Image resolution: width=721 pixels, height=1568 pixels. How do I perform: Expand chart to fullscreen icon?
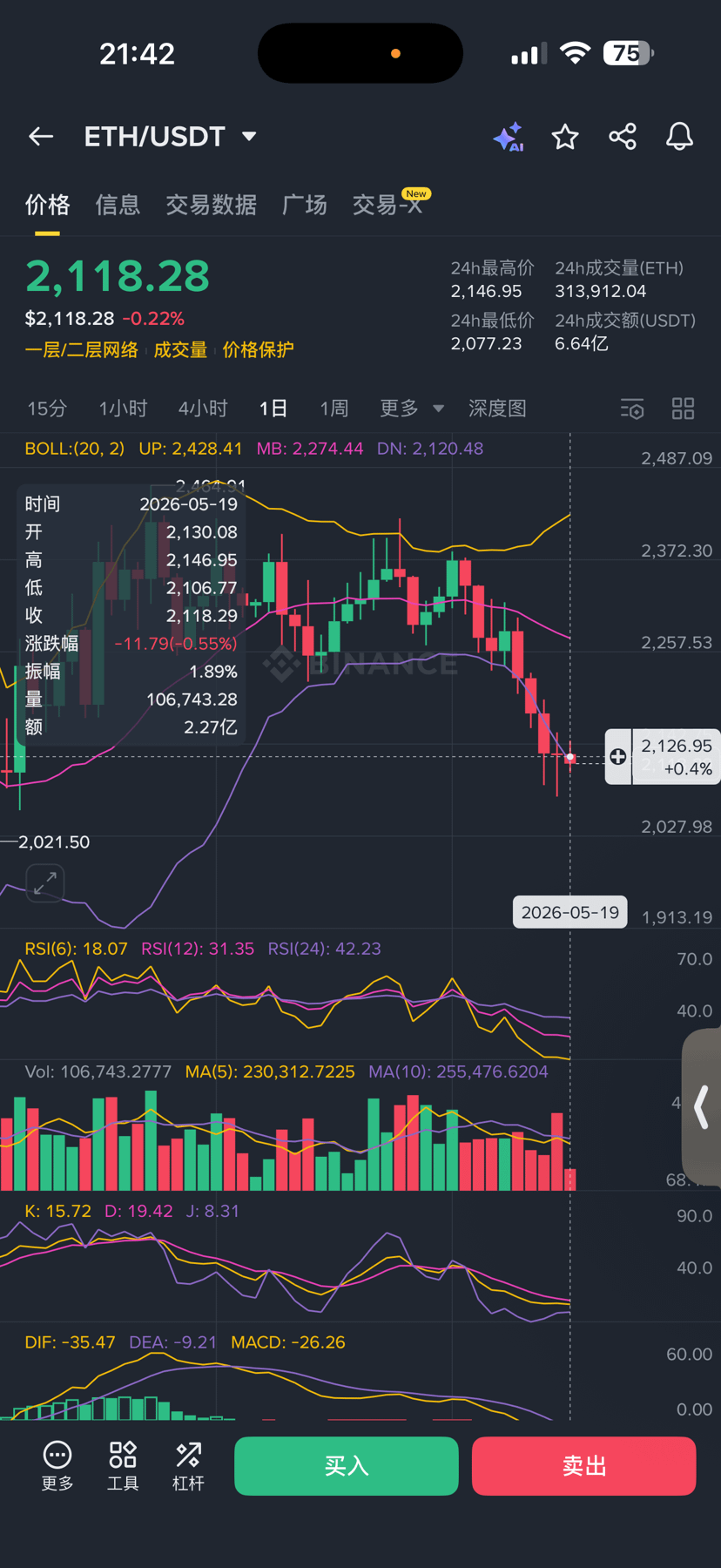point(45,883)
